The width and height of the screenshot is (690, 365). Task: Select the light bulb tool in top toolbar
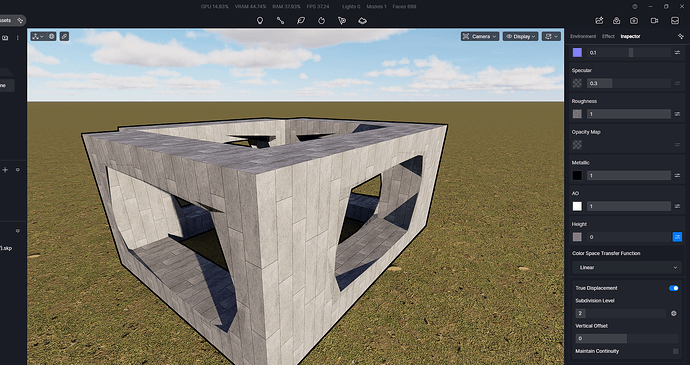pos(260,20)
